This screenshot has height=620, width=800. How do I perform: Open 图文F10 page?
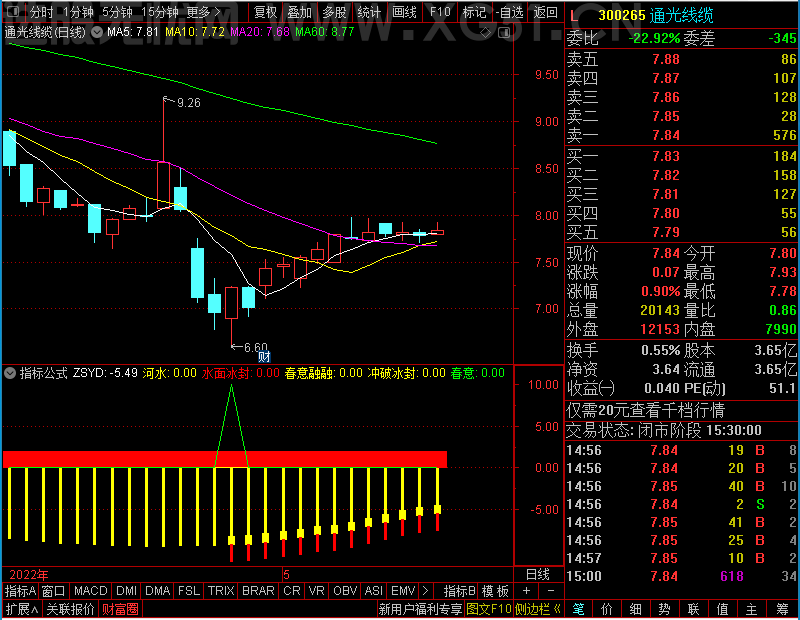pos(488,609)
